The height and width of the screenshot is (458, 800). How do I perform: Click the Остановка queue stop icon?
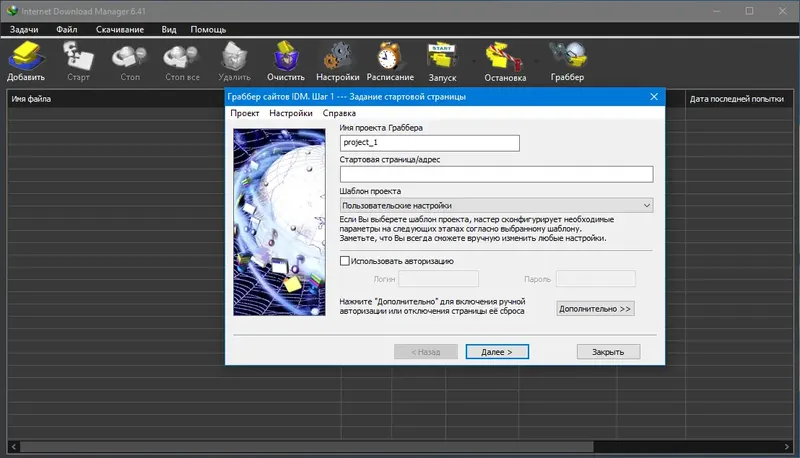click(505, 61)
